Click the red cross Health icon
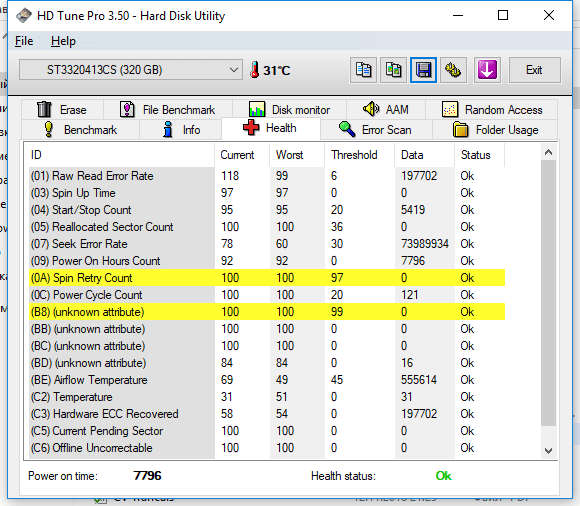580x506 pixels. pos(251,128)
